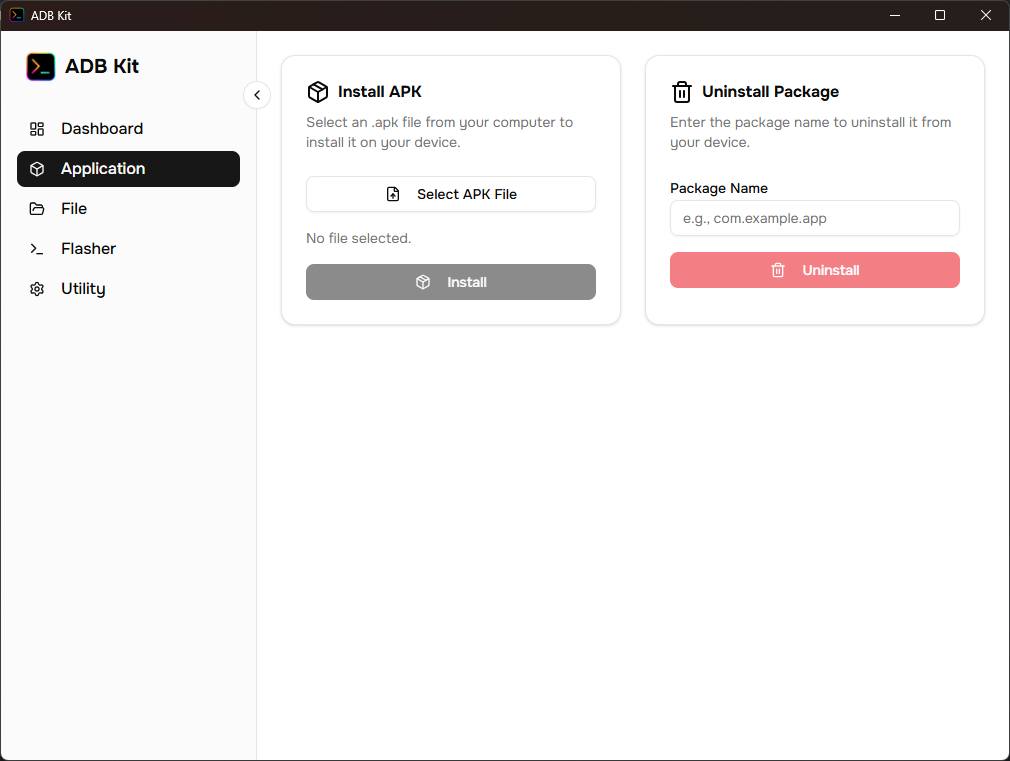The height and width of the screenshot is (761, 1010).
Task: Choose an APK with Select APK File
Action: (451, 194)
